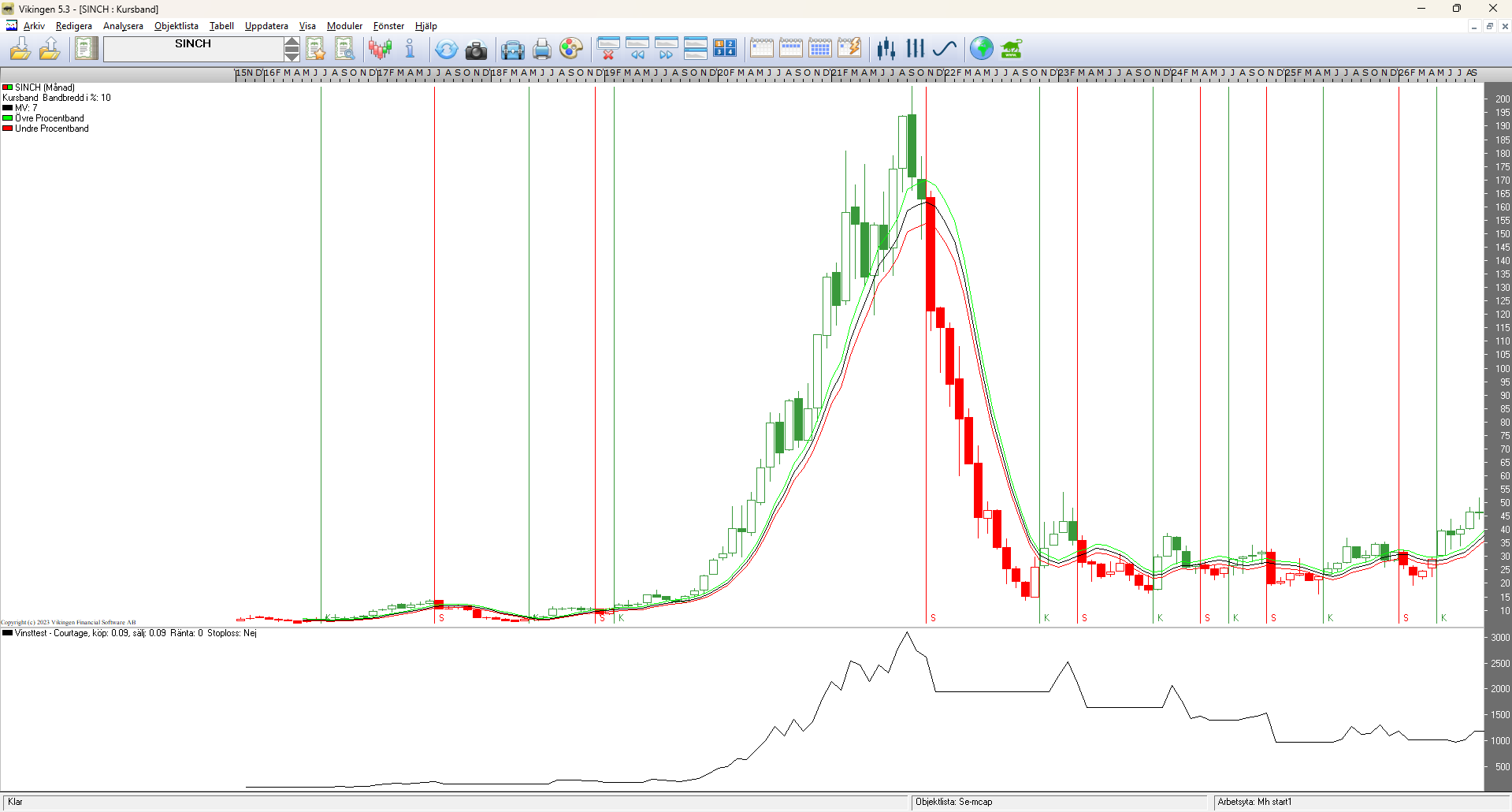1512x812 pixels.
Task: Select bar chart type icon
Action: [x=915, y=49]
